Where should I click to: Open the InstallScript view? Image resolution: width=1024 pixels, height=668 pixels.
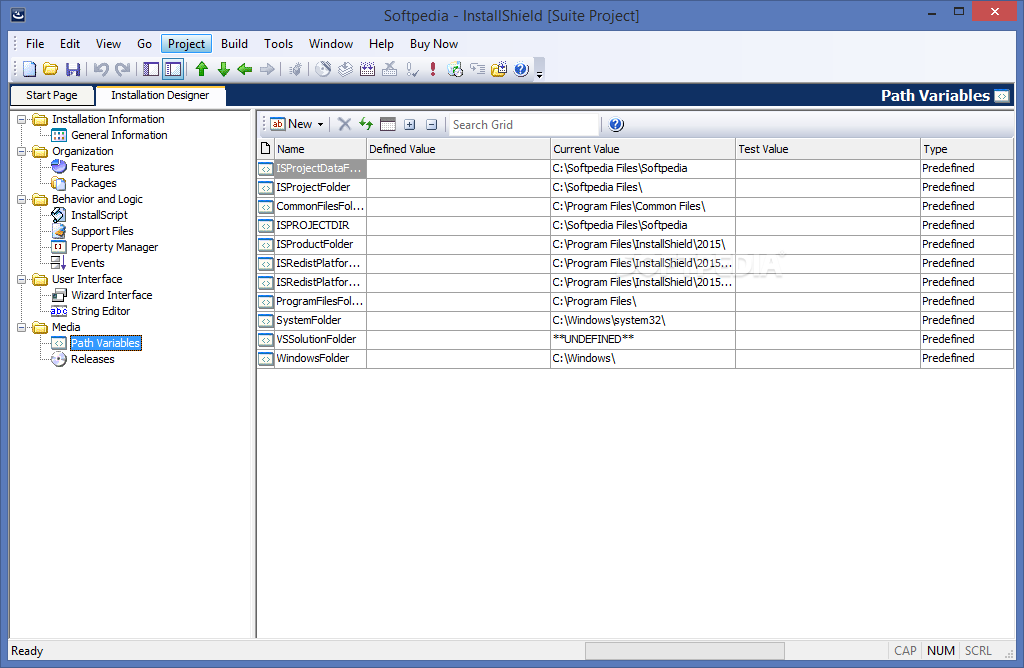99,215
